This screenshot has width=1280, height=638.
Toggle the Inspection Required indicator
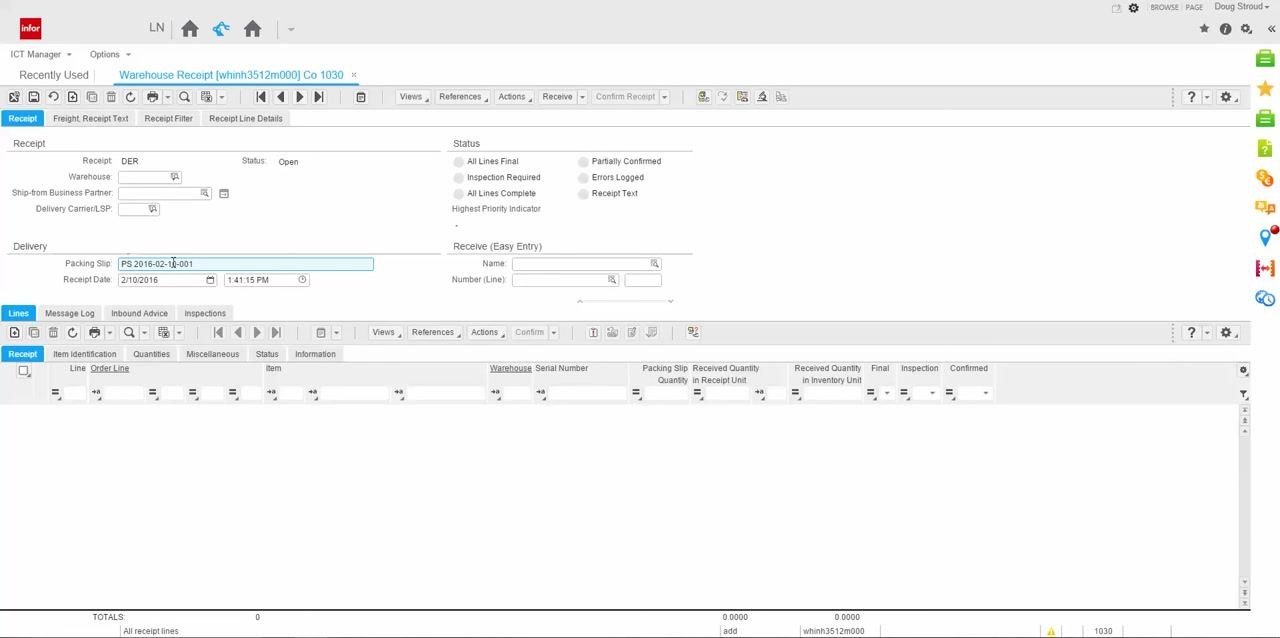click(x=459, y=177)
